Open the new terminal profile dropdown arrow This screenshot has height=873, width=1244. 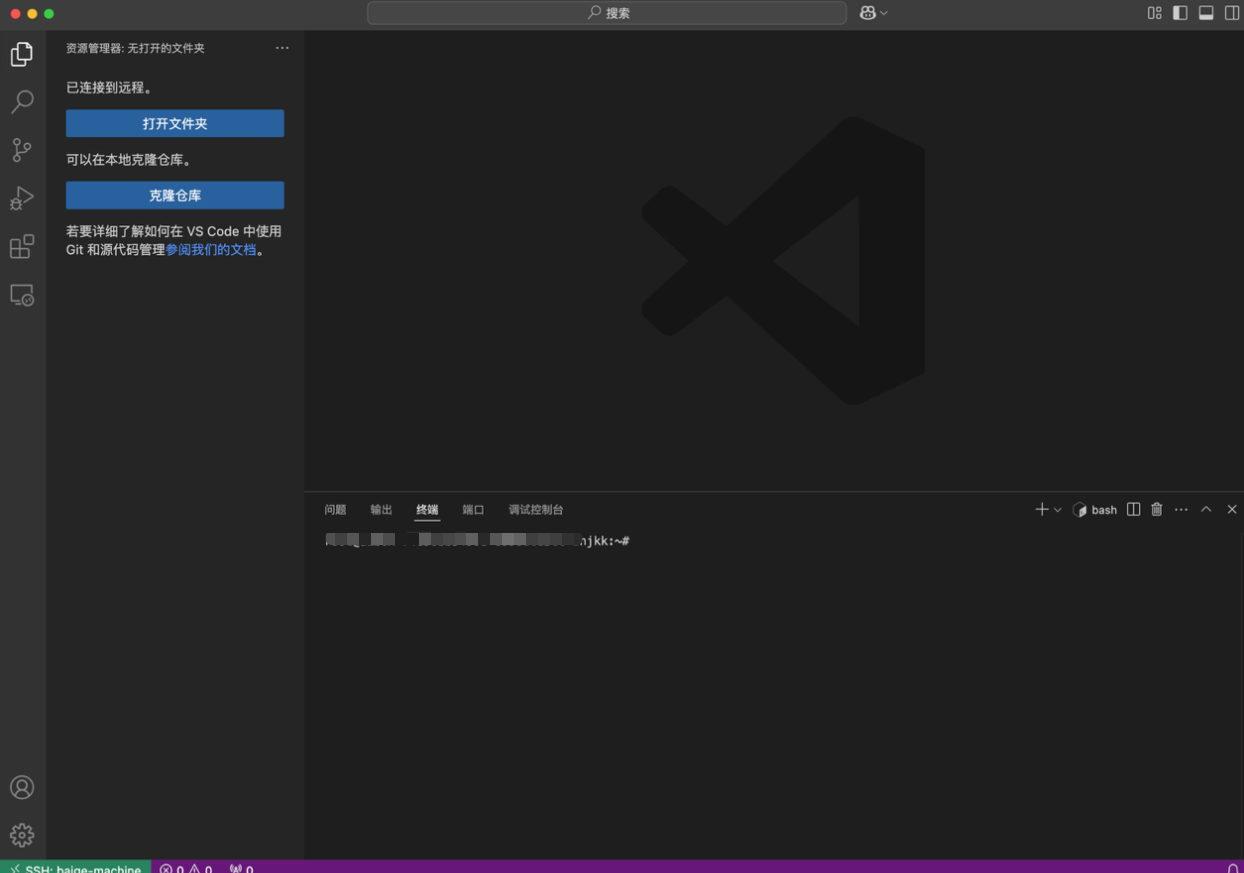[1058, 510]
